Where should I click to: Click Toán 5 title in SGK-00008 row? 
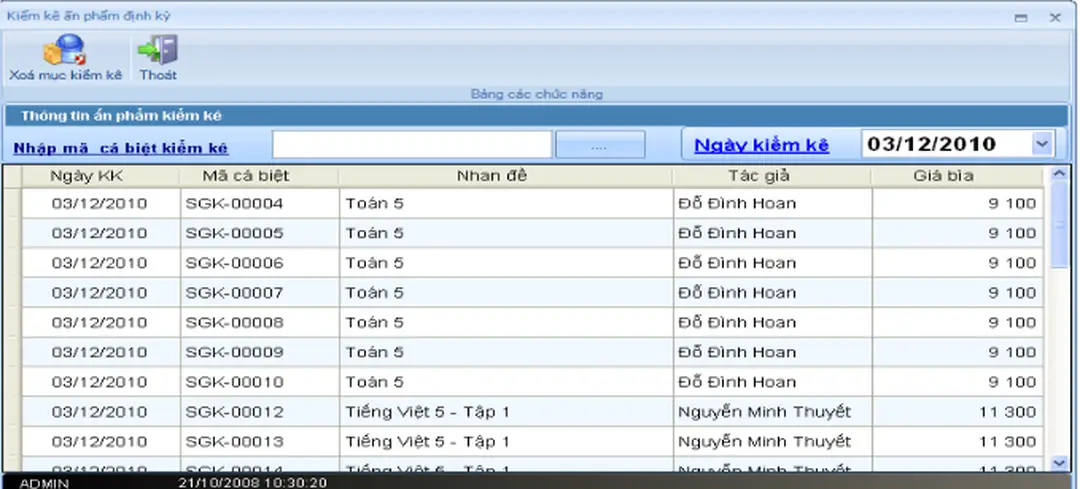375,322
